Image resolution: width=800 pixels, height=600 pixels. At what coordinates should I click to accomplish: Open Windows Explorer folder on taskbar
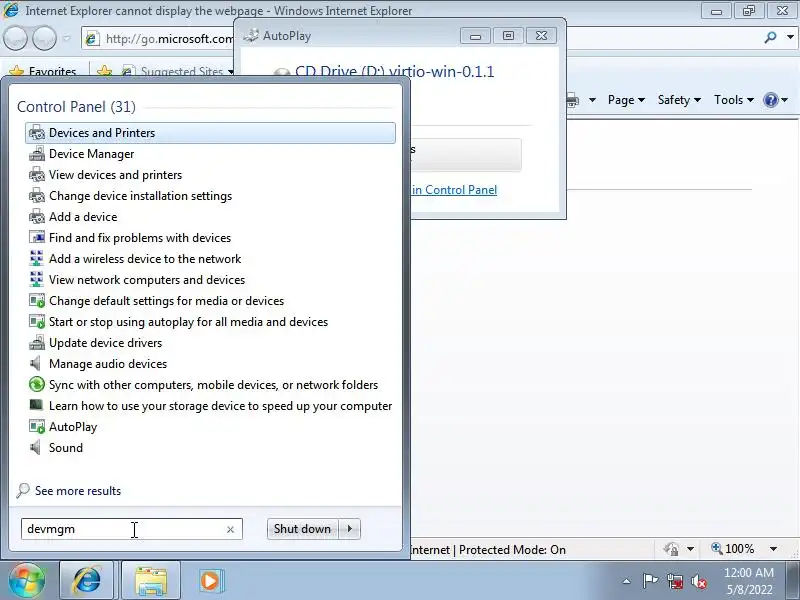151,580
